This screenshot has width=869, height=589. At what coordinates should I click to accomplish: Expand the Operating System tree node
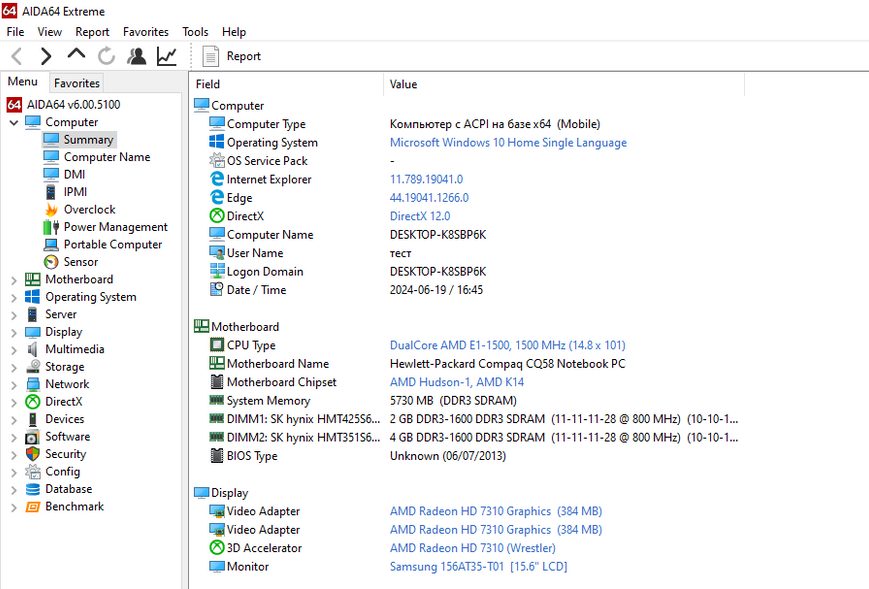[x=14, y=298]
